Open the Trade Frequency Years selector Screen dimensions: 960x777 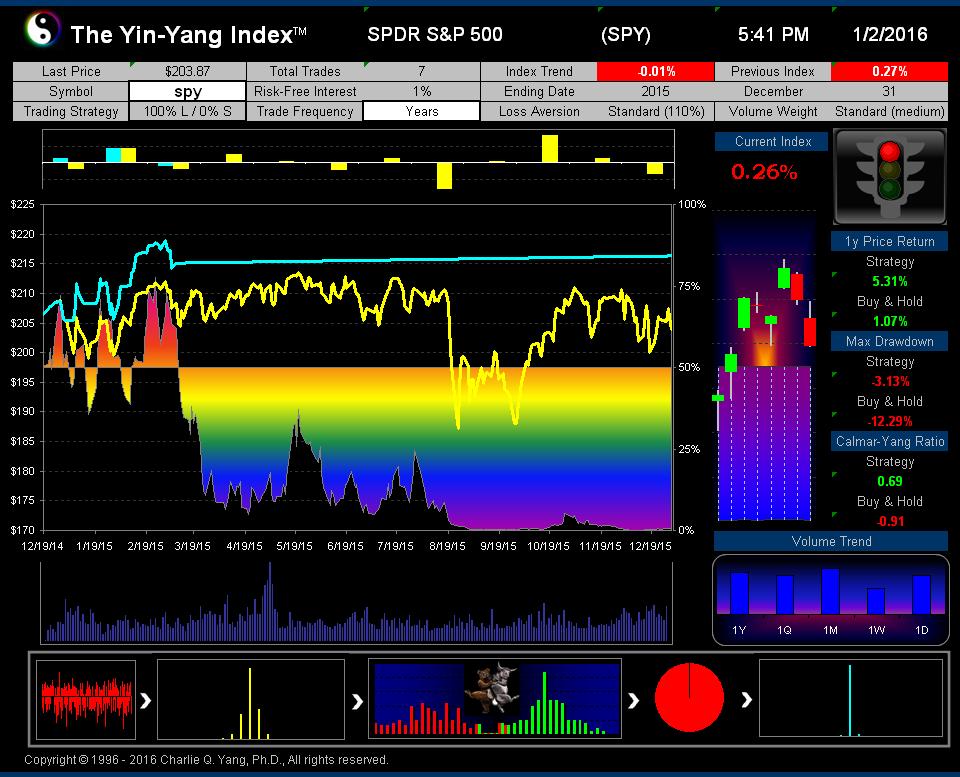[421, 111]
